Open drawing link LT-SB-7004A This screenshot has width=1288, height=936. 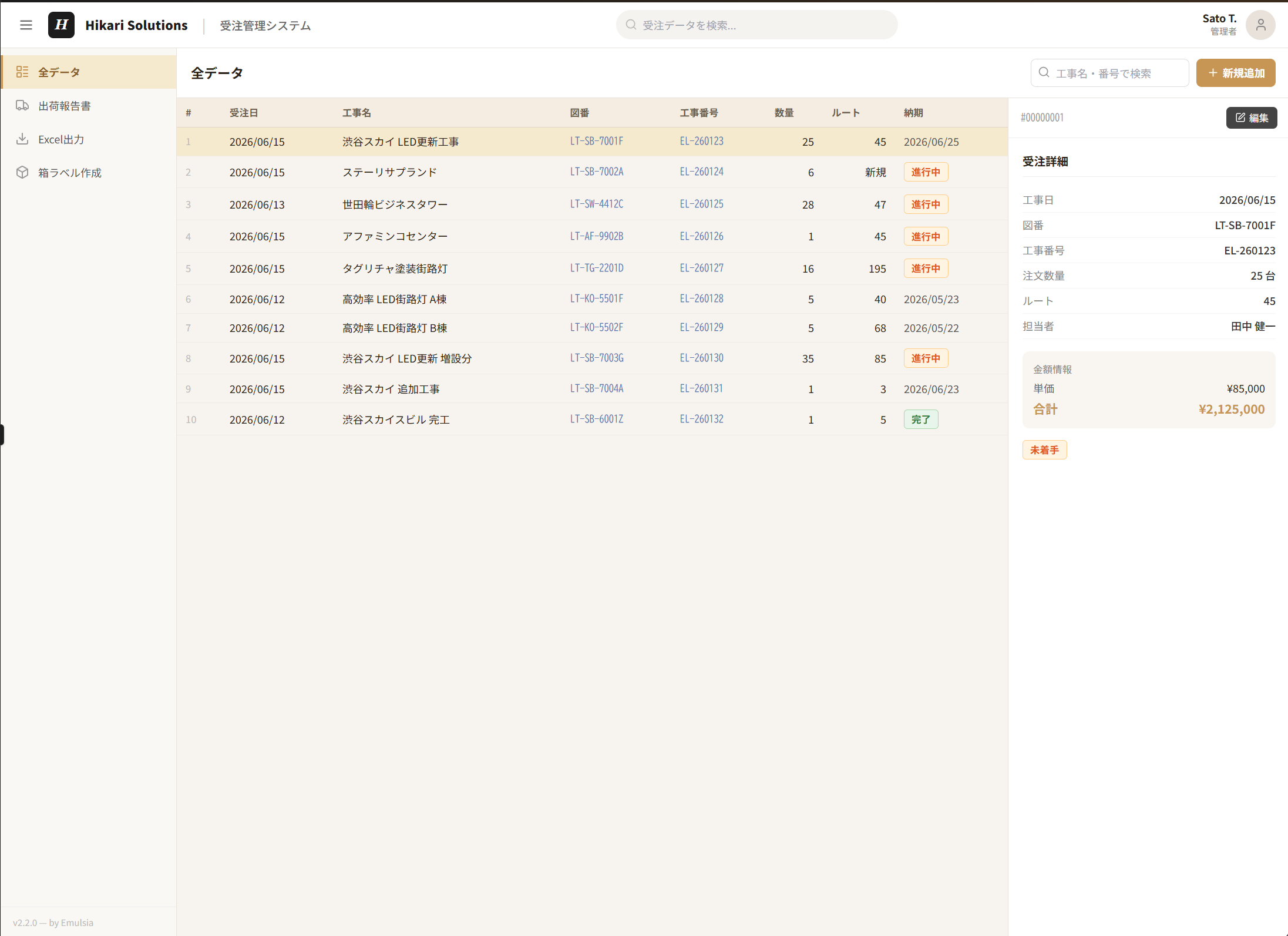click(597, 389)
